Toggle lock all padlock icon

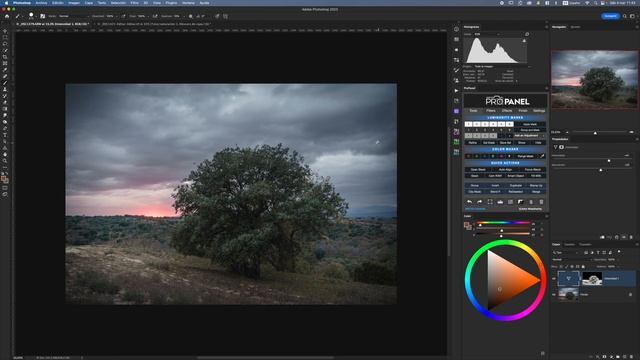[583, 267]
